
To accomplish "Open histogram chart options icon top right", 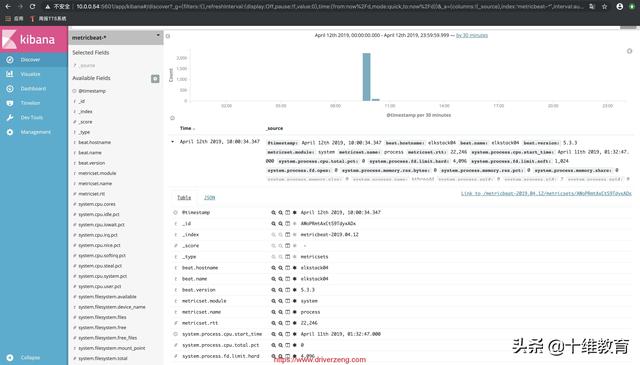I will tap(629, 51).
